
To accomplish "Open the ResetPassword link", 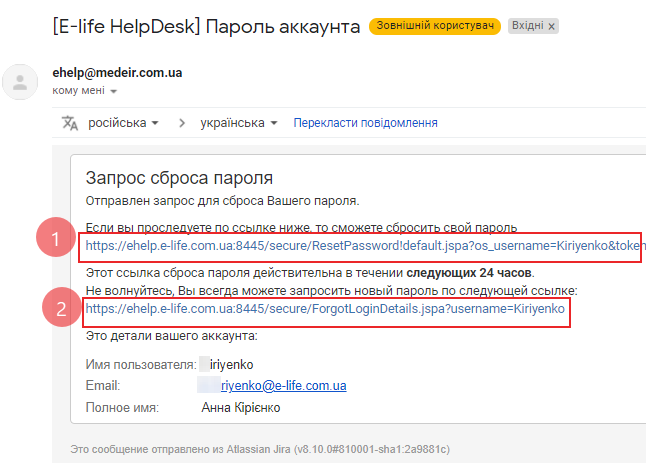I will click(x=365, y=246).
